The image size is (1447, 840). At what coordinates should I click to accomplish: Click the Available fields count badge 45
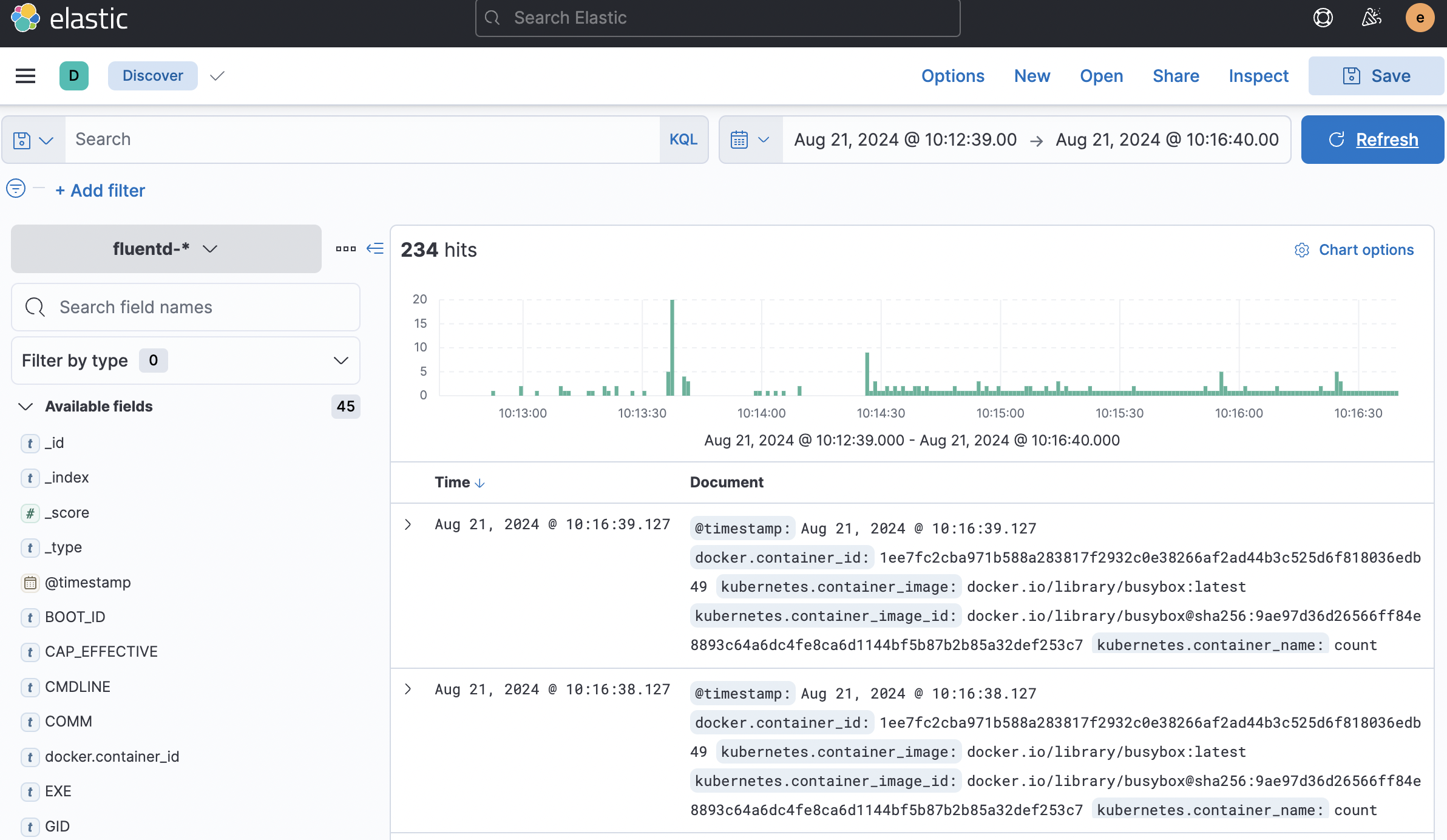coord(346,407)
